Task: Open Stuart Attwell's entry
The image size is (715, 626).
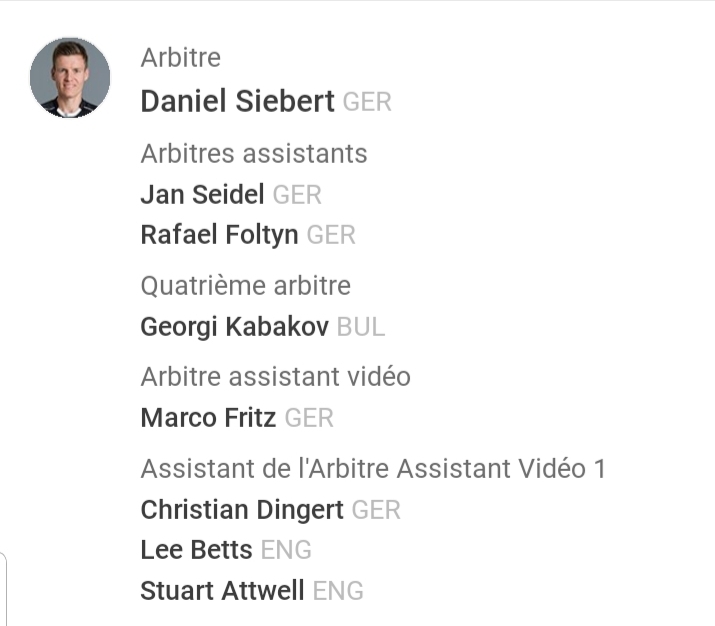Action: [x=222, y=591]
